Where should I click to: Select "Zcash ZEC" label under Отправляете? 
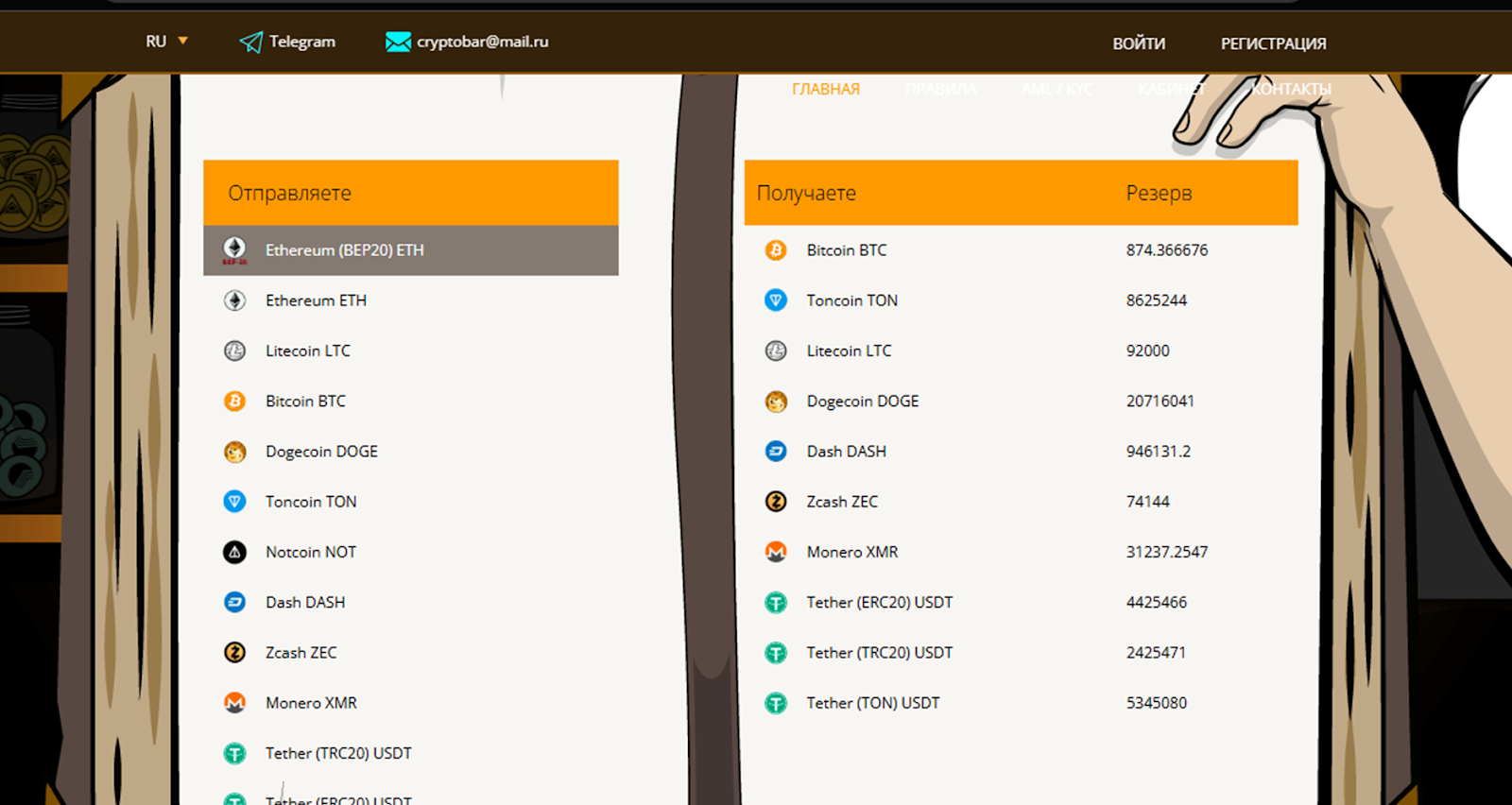[301, 652]
